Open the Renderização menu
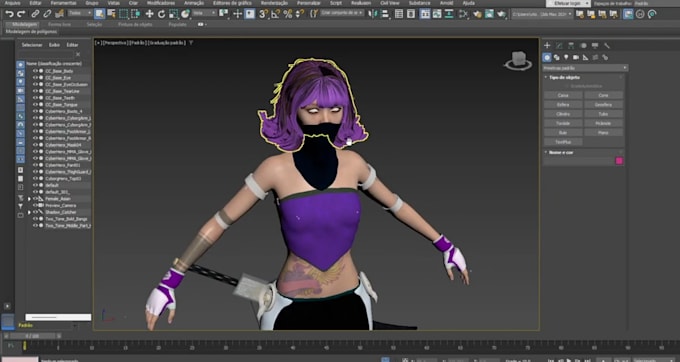Viewport: 680px width, 362px height. (274, 3)
